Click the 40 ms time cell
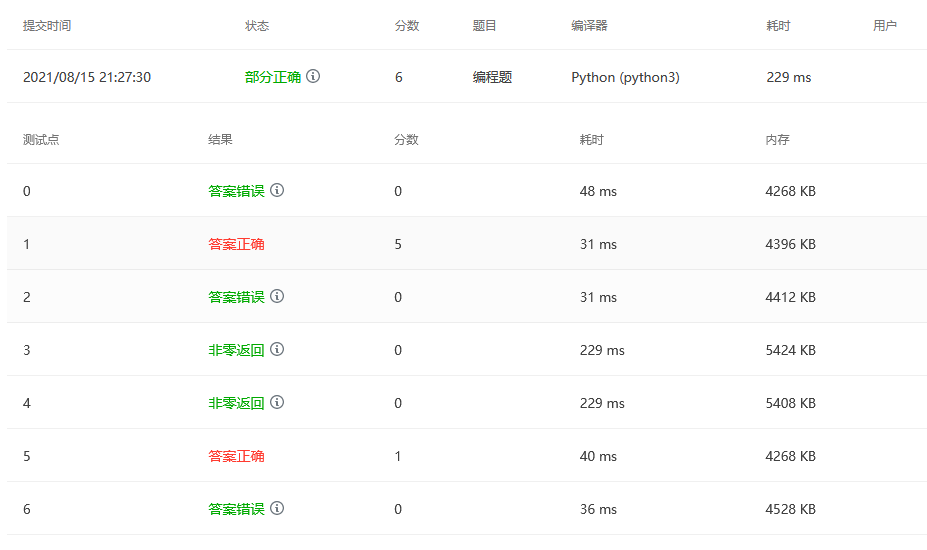Viewport: 927px width, 550px height. [598, 456]
